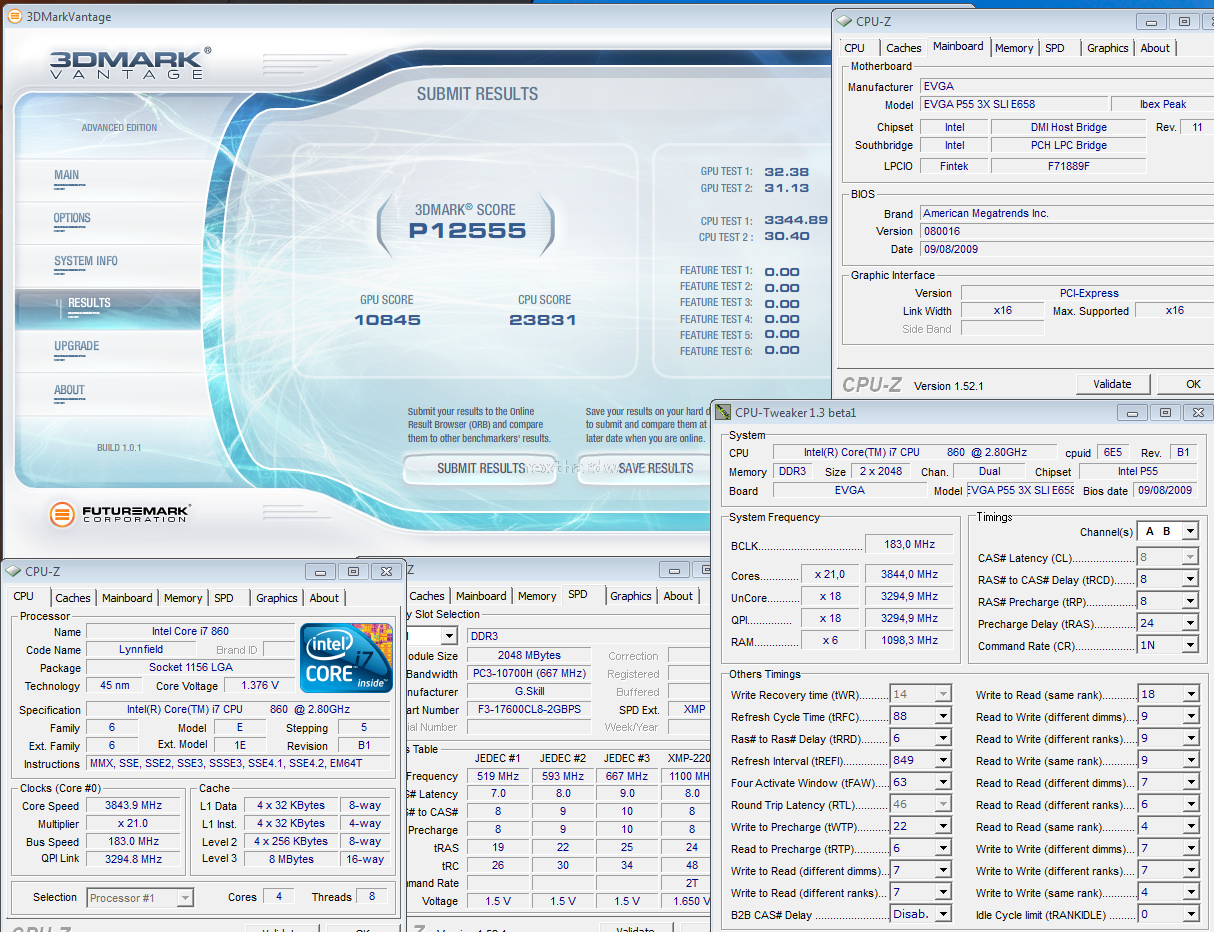Click the CPU-Tweaker title bar icon

point(723,412)
